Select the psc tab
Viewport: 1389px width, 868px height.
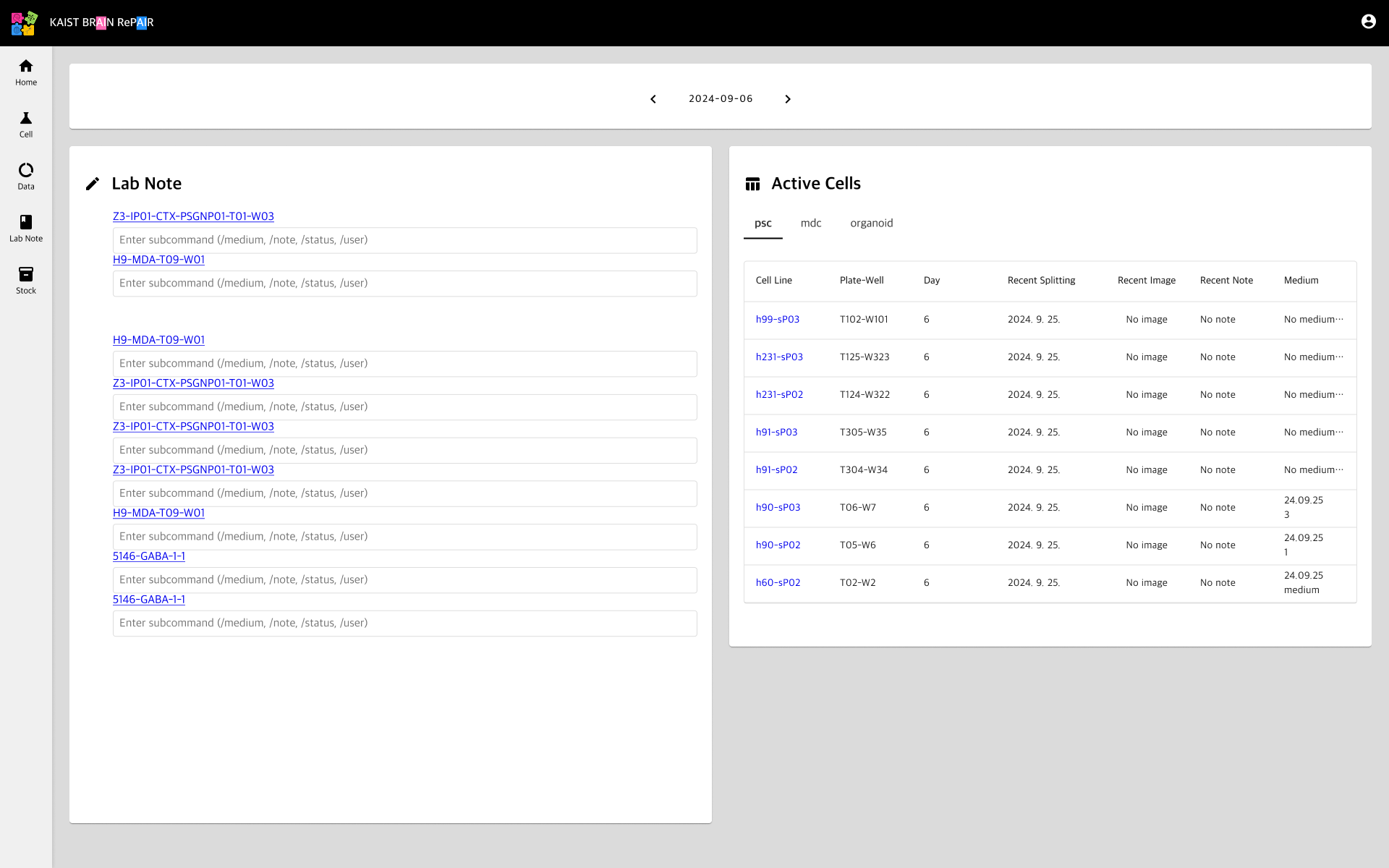[763, 224]
